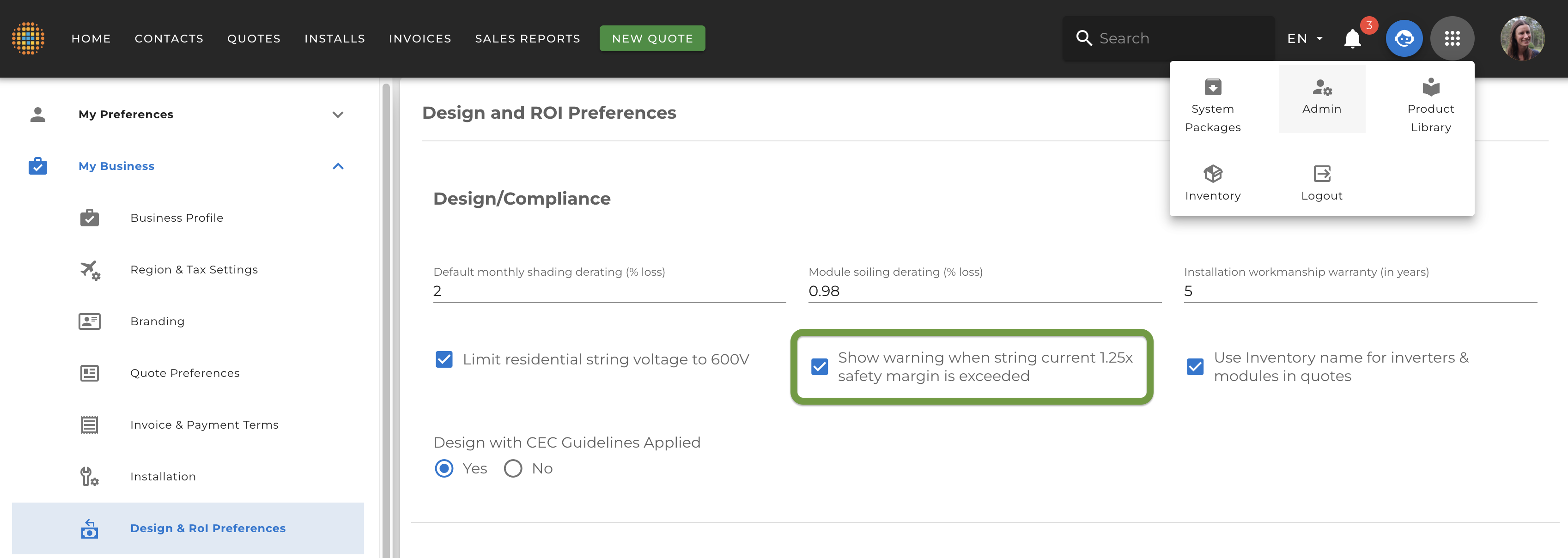The image size is (1568, 558).
Task: Open the EN language dropdown
Action: (x=1305, y=38)
